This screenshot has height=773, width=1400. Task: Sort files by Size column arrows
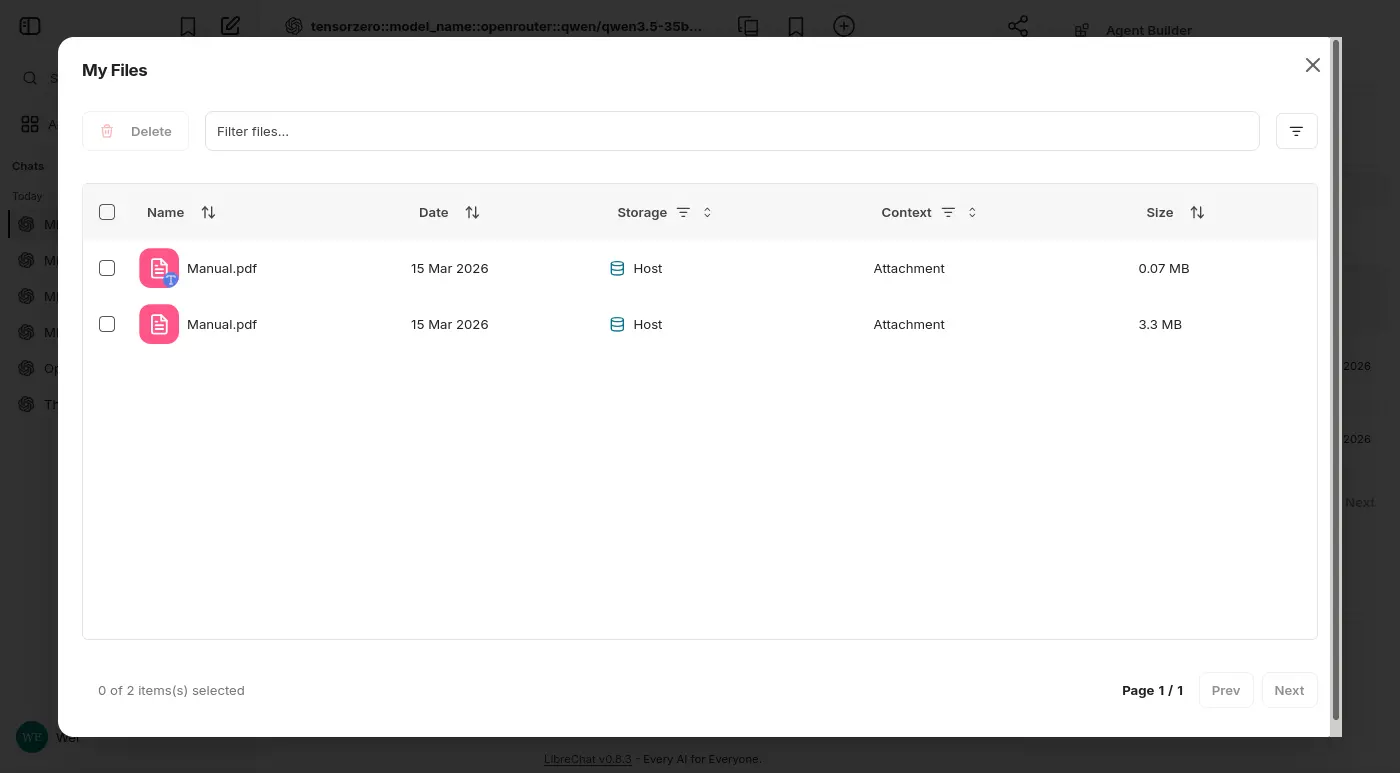(x=1197, y=212)
